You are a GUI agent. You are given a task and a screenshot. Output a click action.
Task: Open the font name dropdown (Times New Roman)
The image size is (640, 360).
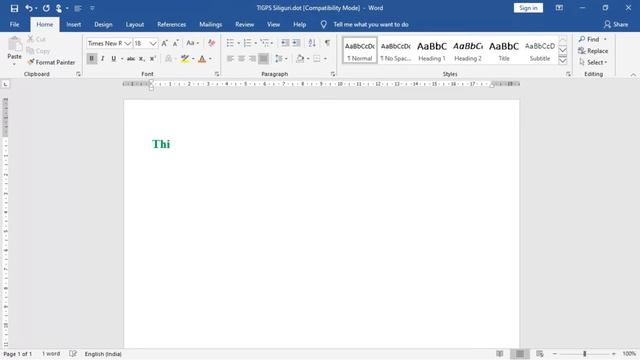pos(128,43)
